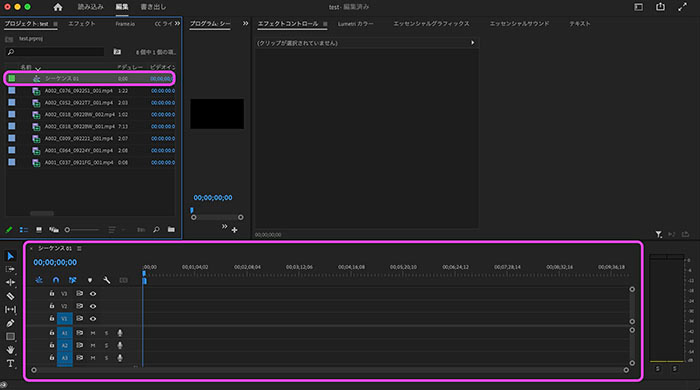This screenshot has width=700, height=390.
Task: Go to the Home screen icon
Action: tap(58, 7)
